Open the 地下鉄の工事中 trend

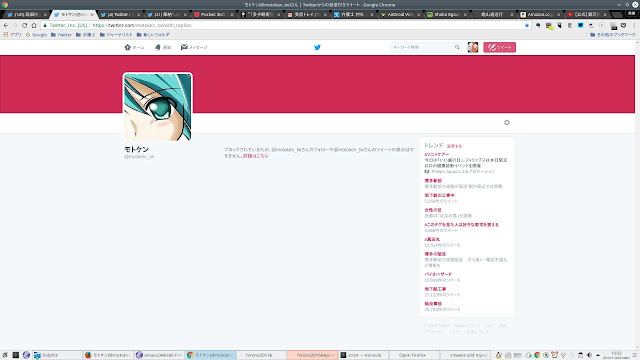tap(440, 195)
